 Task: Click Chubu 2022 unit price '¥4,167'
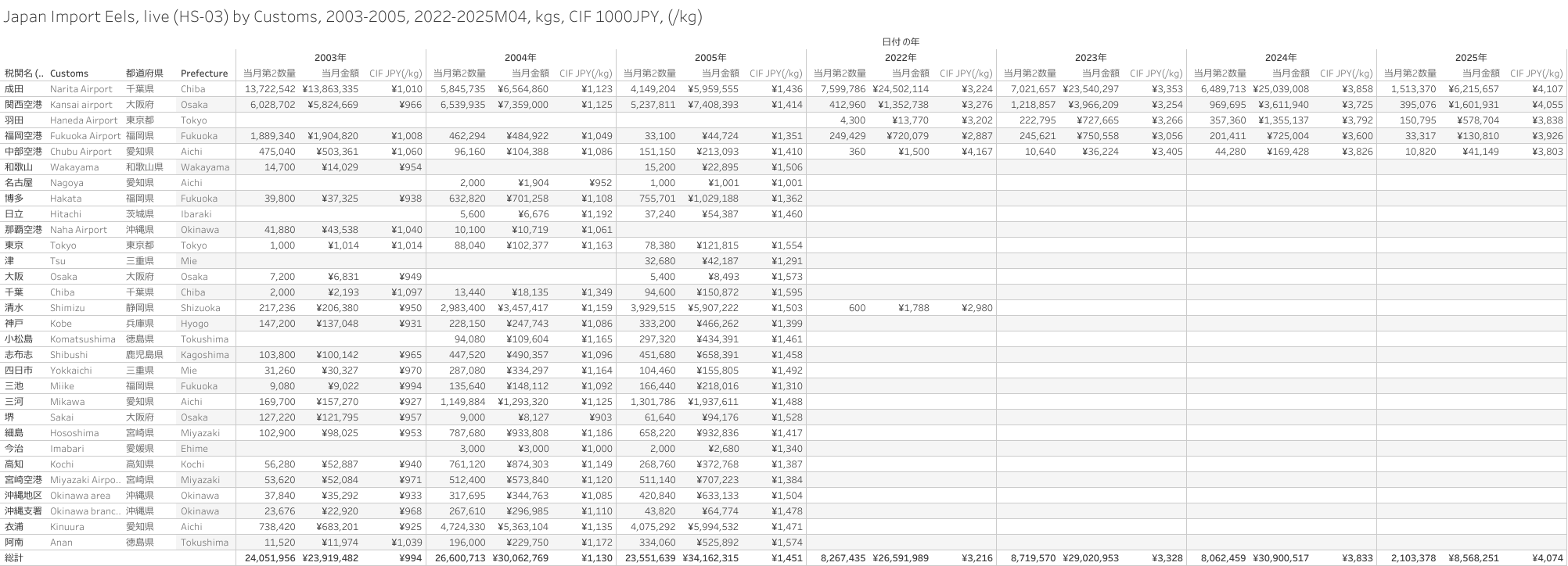click(x=976, y=152)
